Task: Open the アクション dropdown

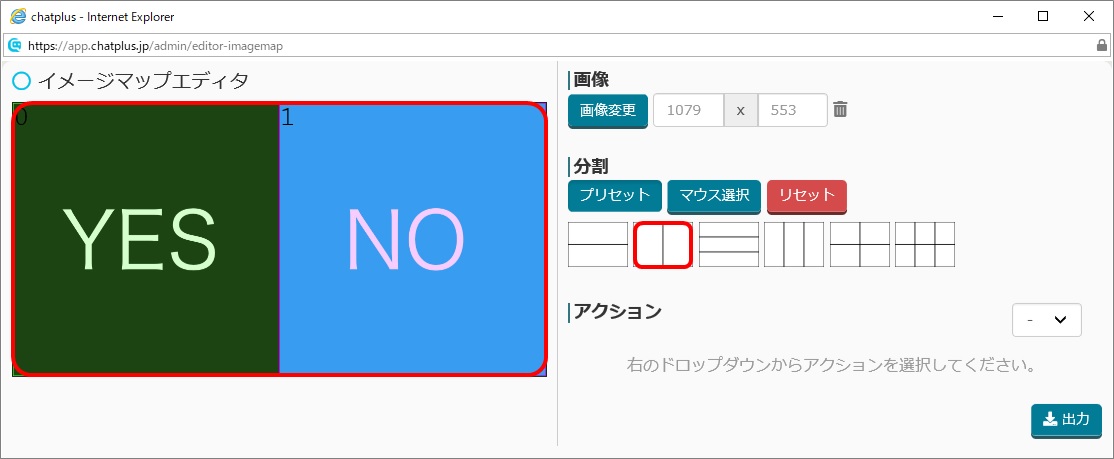Action: [x=1047, y=320]
